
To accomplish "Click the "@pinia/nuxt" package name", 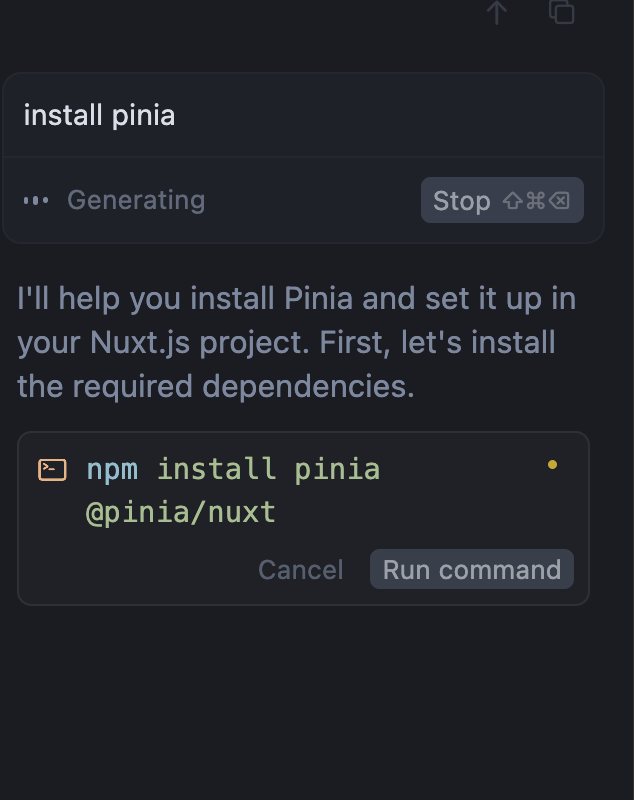I will pos(180,513).
